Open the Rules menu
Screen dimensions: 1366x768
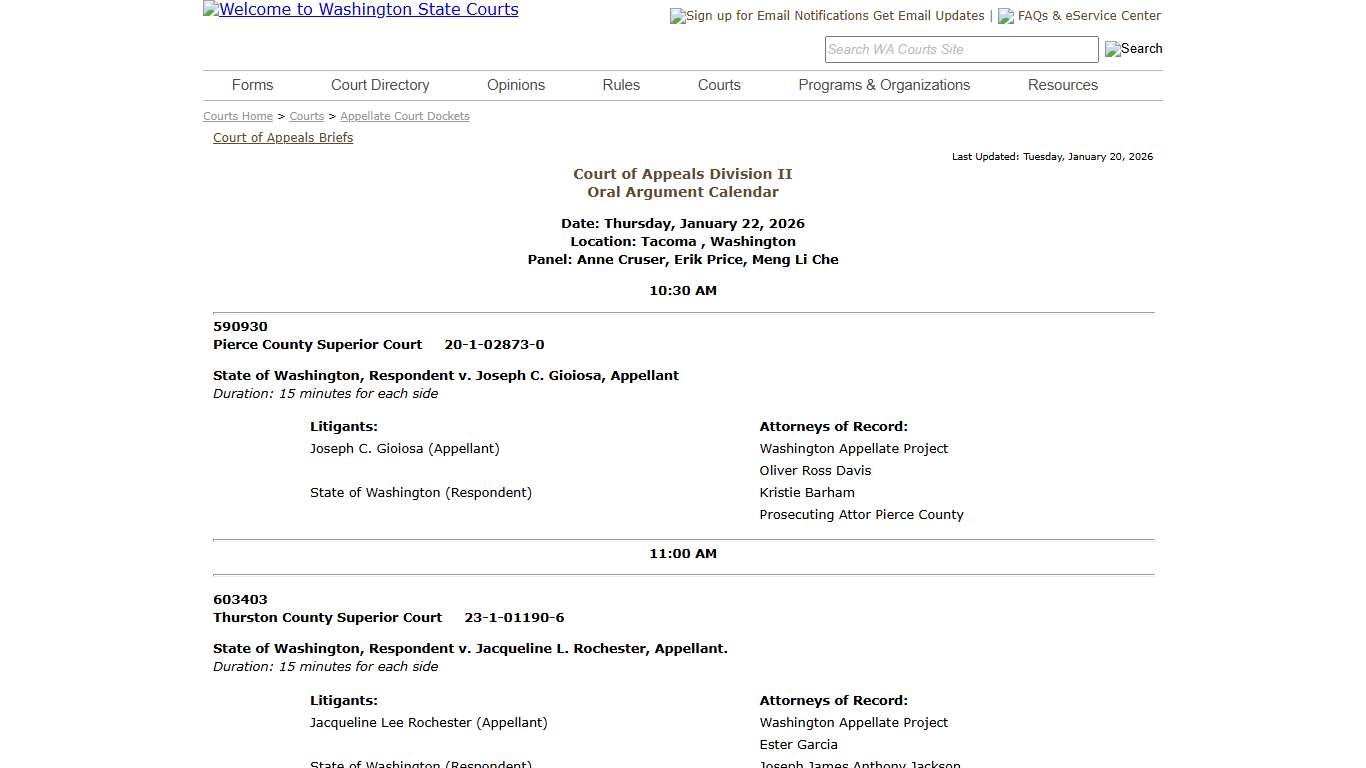[x=620, y=85]
